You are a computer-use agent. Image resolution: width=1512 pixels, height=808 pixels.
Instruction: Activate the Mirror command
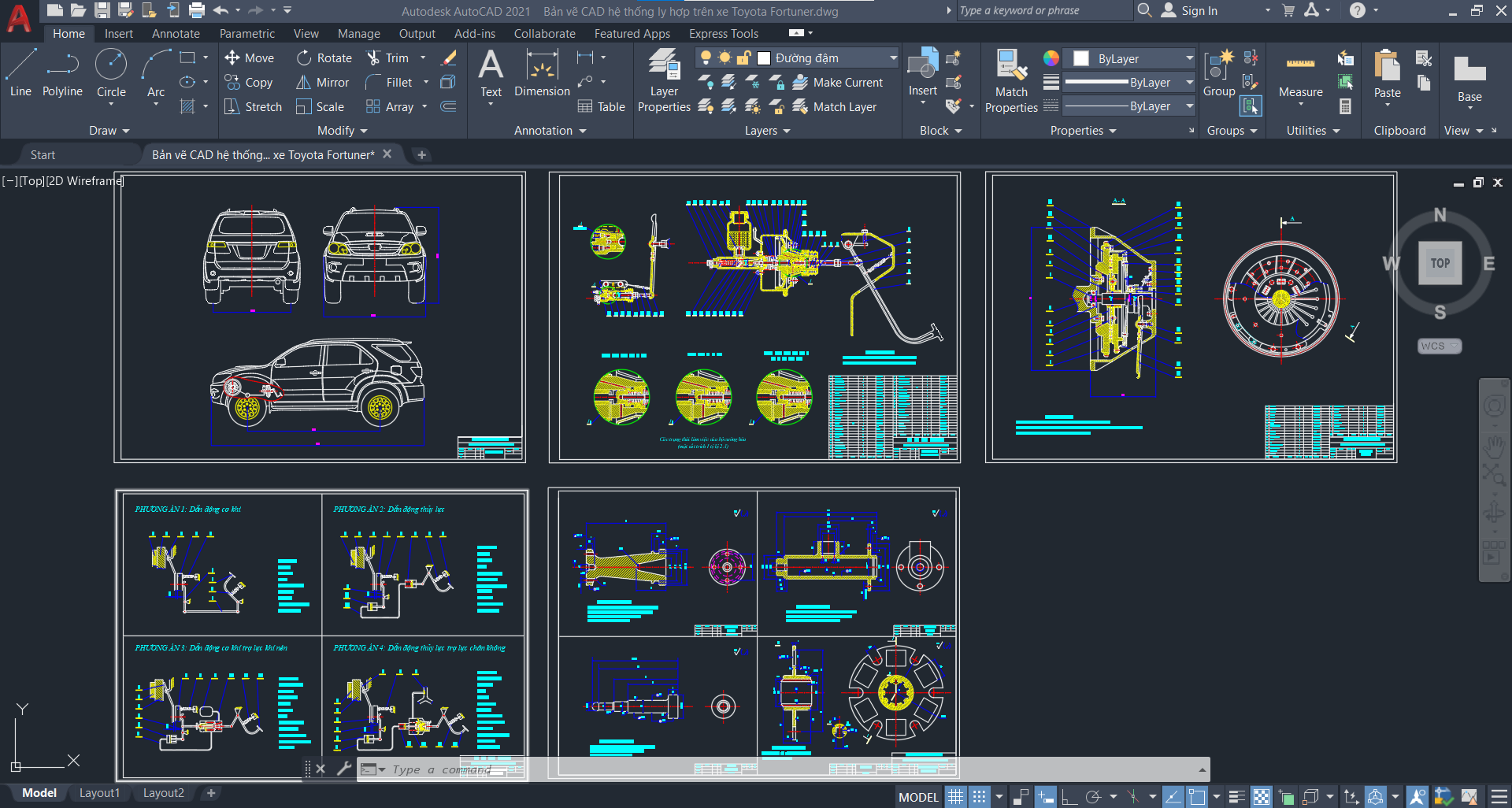point(322,82)
